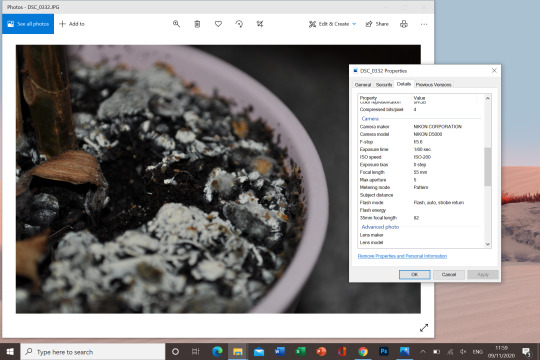Select the Details tab in Properties
Viewport: 540px width, 360px height.
click(404, 84)
